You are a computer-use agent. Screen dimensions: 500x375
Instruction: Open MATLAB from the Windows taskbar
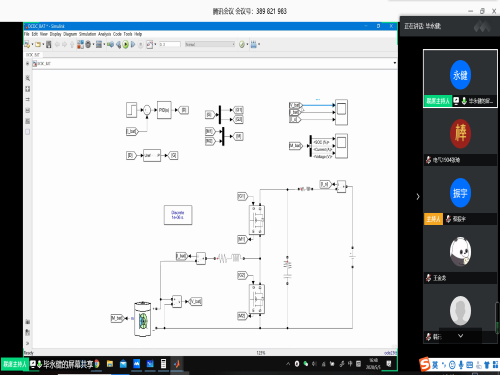pyautogui.click(x=177, y=364)
